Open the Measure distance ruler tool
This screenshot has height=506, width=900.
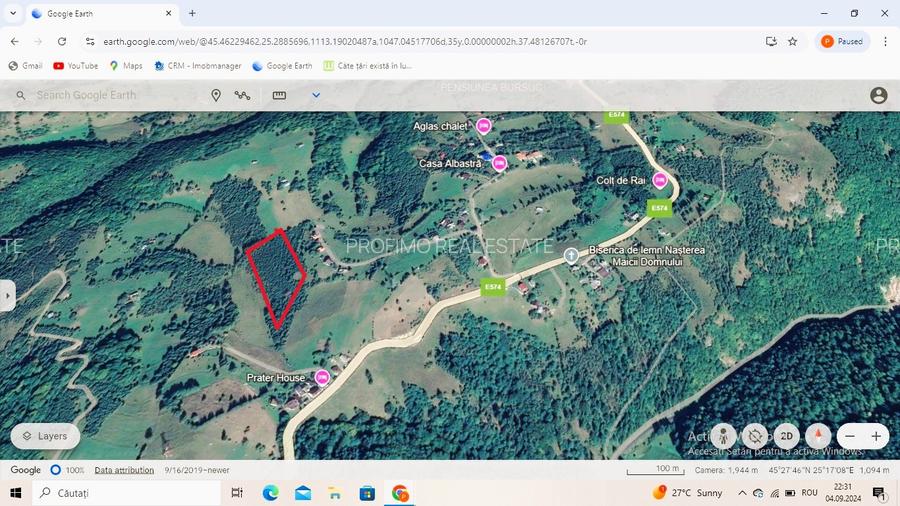pos(279,95)
